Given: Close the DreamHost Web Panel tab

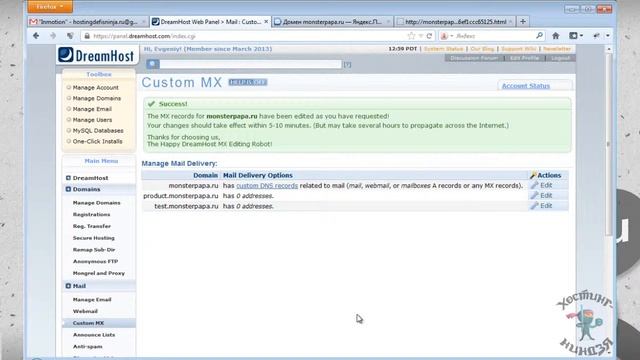Looking at the screenshot, I should [x=266, y=22].
